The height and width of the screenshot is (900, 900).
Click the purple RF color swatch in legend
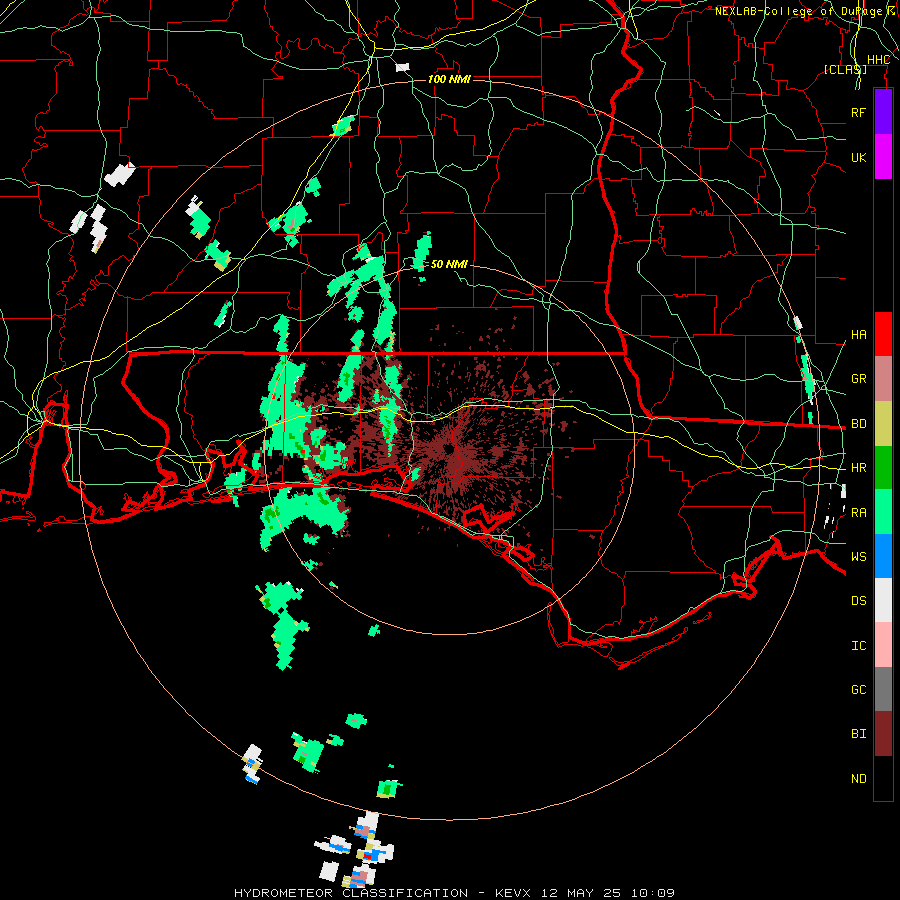883,112
